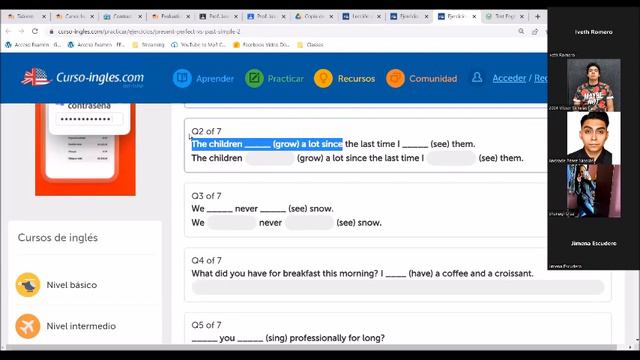Click the orange phone advertisement banner

pyautogui.click(x=85, y=149)
